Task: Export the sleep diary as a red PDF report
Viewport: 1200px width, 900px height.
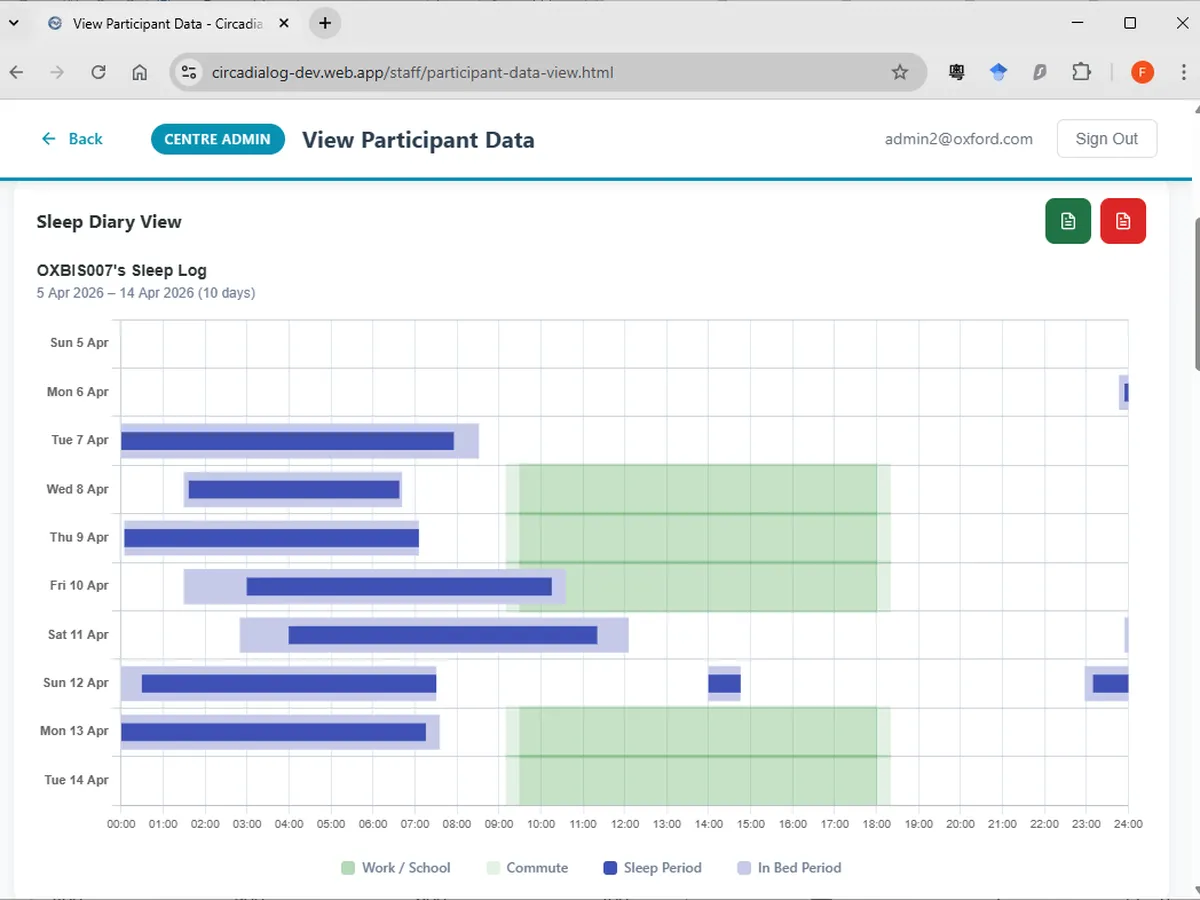Action: tap(1123, 221)
